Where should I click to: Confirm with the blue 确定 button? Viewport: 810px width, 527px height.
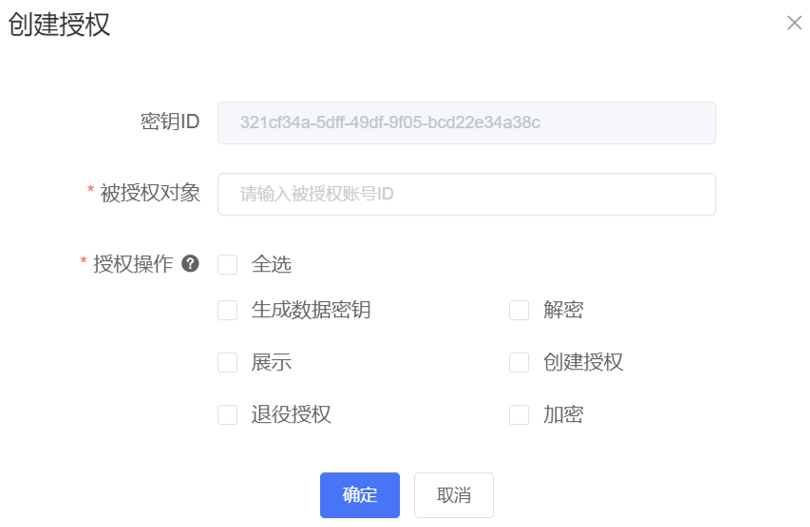[360, 495]
